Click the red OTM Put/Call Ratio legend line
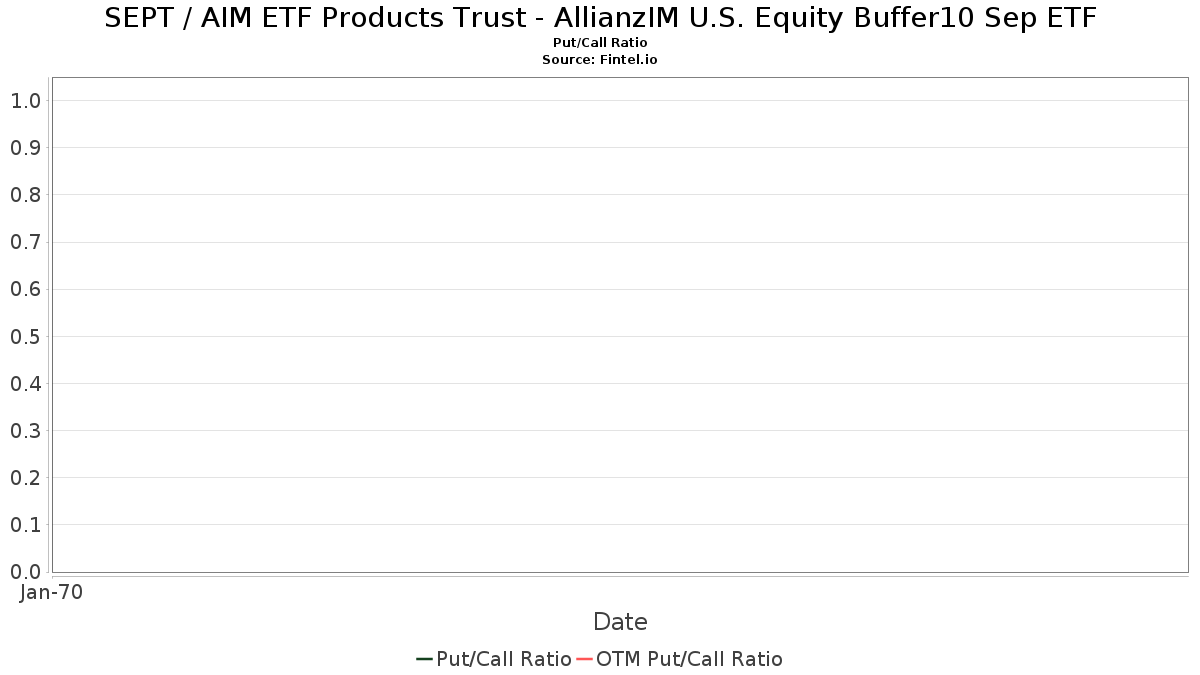 (x=584, y=659)
